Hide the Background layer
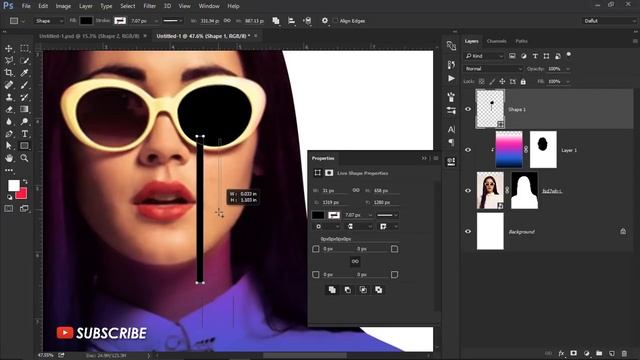 click(x=468, y=231)
